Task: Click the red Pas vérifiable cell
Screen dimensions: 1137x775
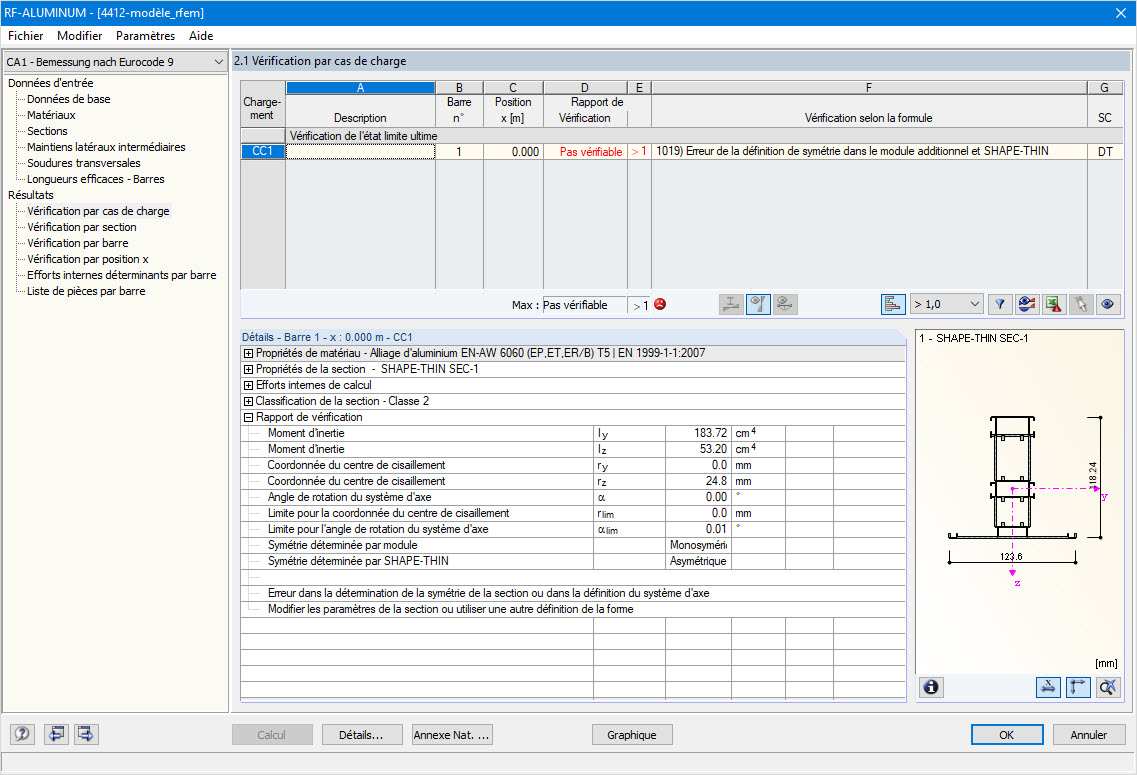Action: (585, 152)
